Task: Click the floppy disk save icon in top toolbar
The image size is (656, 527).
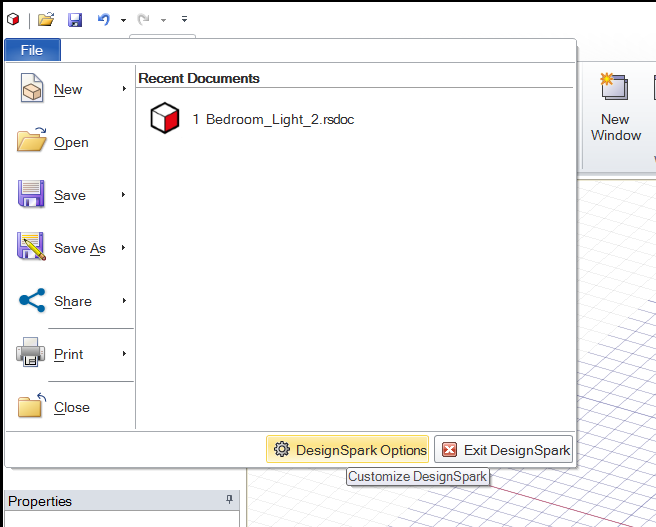Action: pos(75,19)
